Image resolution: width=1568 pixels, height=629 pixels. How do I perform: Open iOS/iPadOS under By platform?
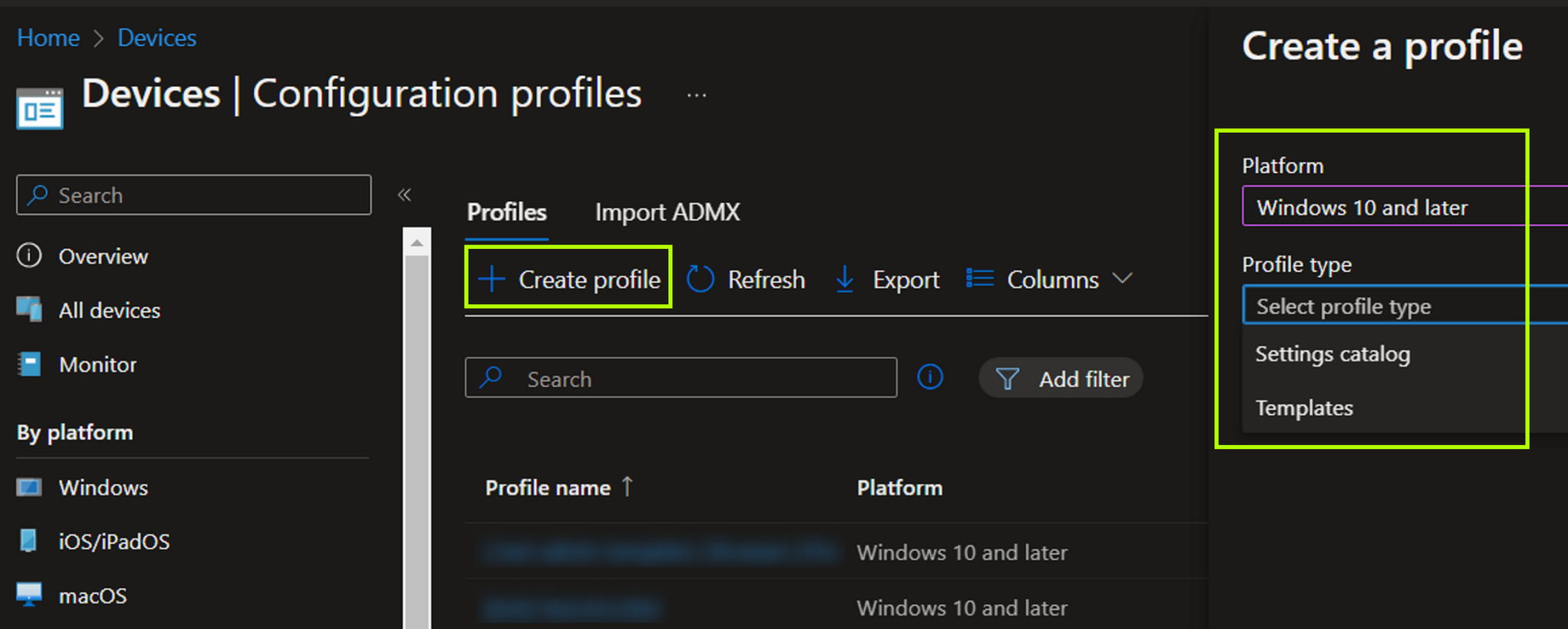point(114,542)
